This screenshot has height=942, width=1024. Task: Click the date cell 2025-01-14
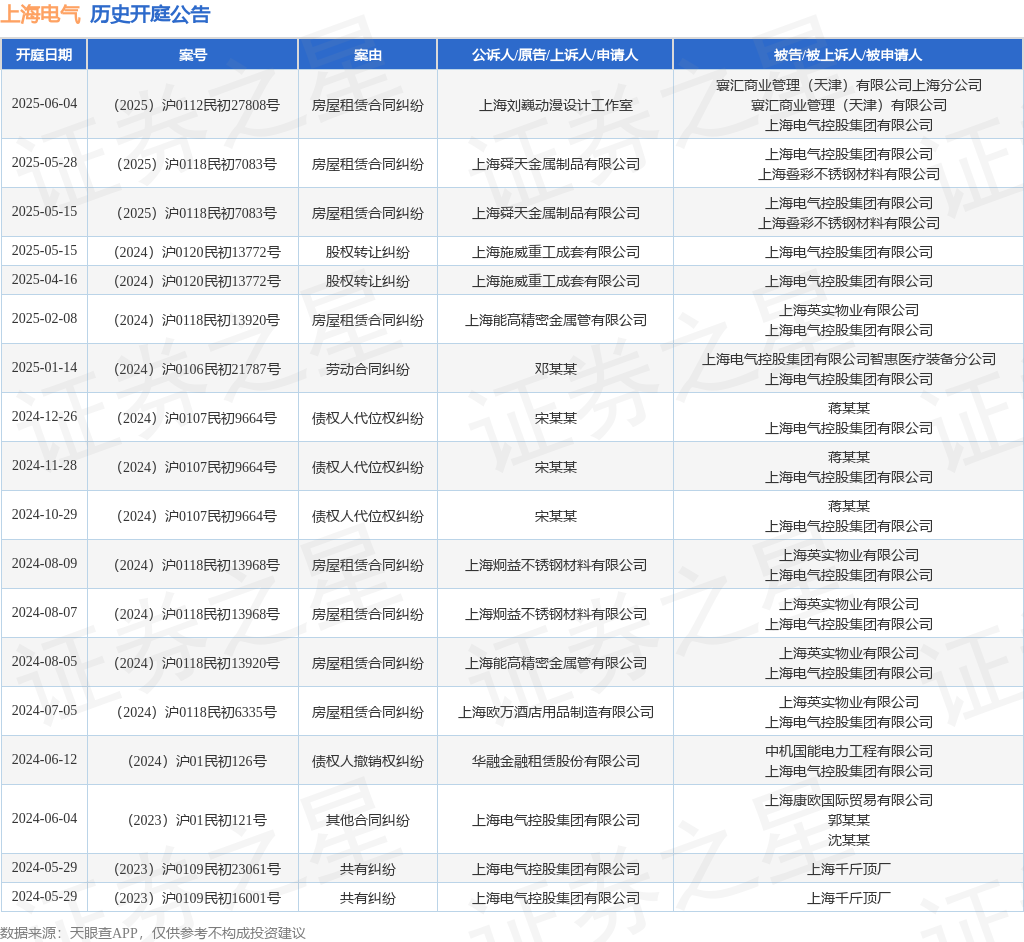[x=44, y=368]
